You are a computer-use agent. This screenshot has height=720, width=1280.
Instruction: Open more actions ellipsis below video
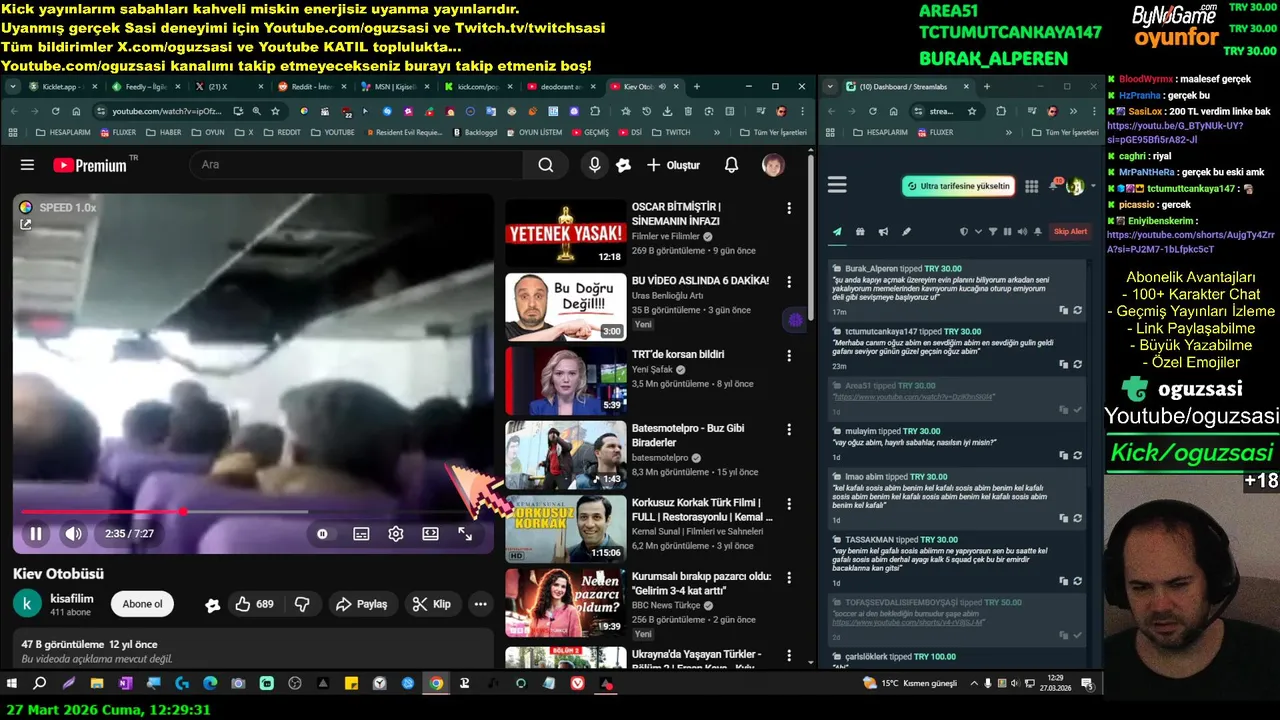(480, 604)
